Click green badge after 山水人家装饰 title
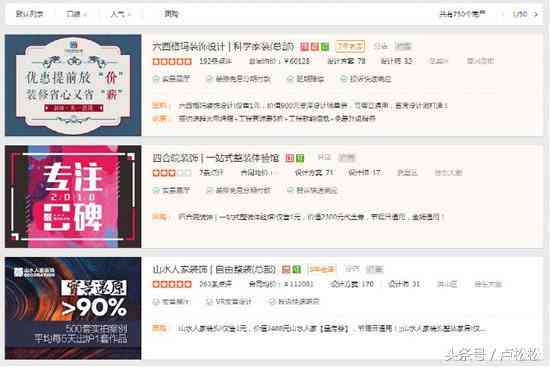The height and width of the screenshot is (367, 550). point(297,269)
